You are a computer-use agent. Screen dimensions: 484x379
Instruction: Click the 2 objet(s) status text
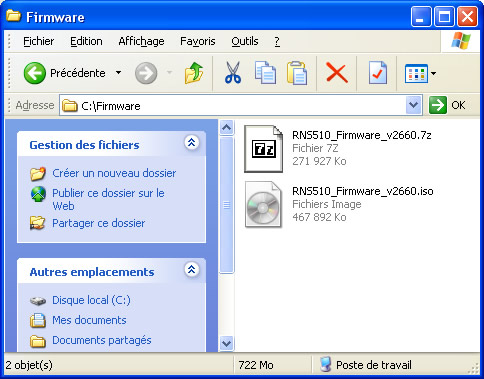coord(29,365)
